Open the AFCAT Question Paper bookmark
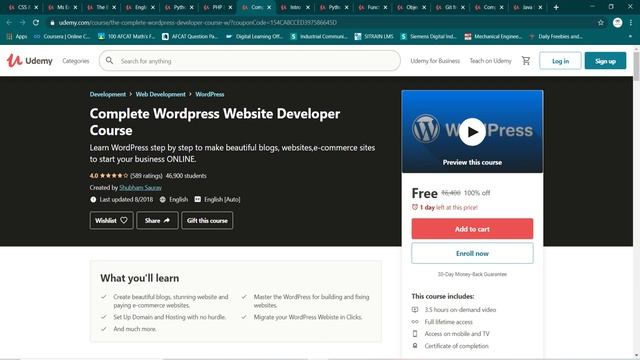Image resolution: width=640 pixels, height=360 pixels. (190, 36)
